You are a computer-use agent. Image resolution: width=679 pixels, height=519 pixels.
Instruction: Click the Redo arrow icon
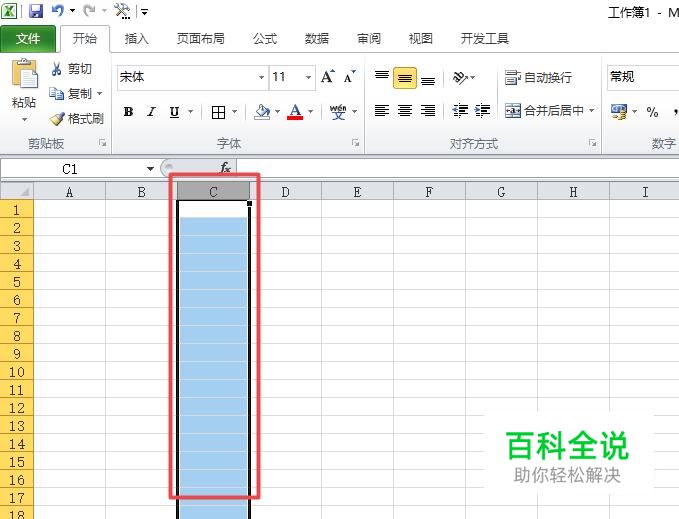point(90,11)
